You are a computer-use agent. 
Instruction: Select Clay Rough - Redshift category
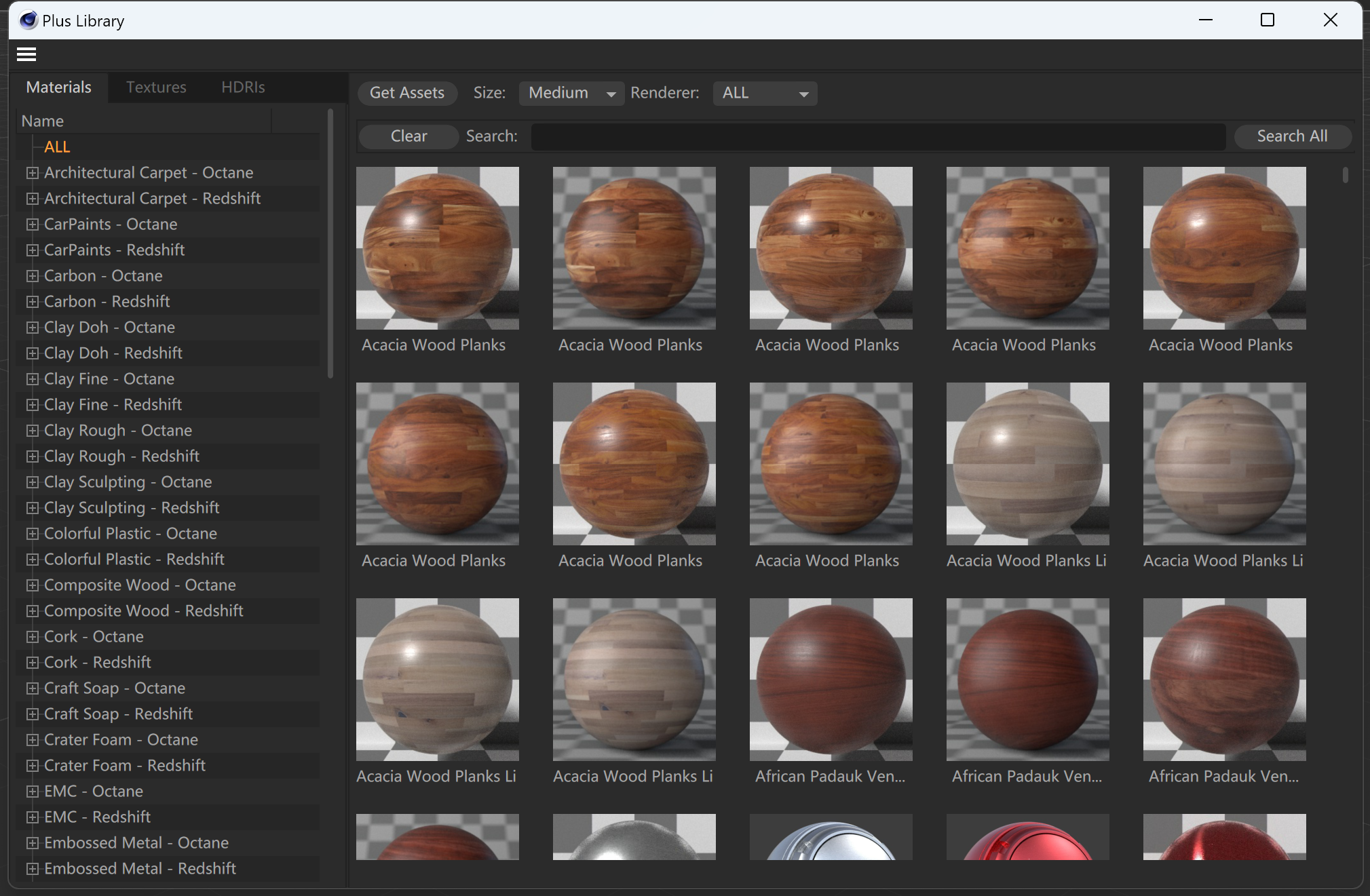121,456
